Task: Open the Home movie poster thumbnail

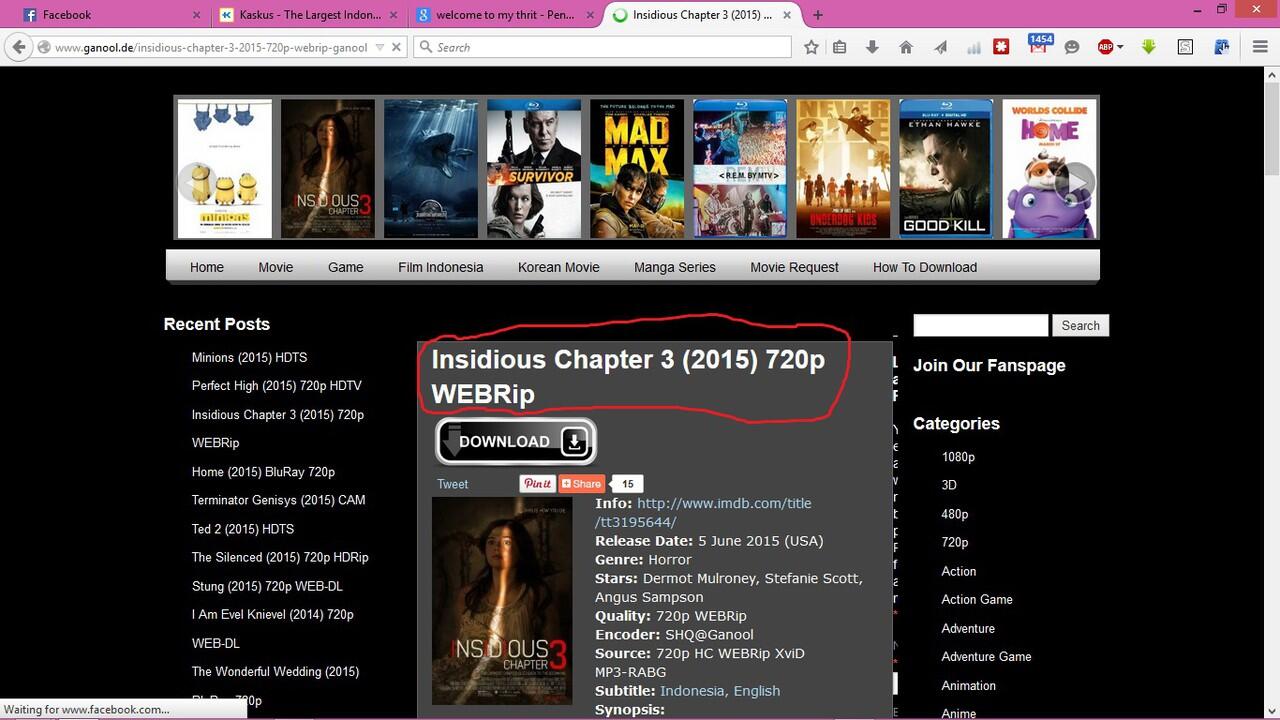Action: [x=1049, y=168]
